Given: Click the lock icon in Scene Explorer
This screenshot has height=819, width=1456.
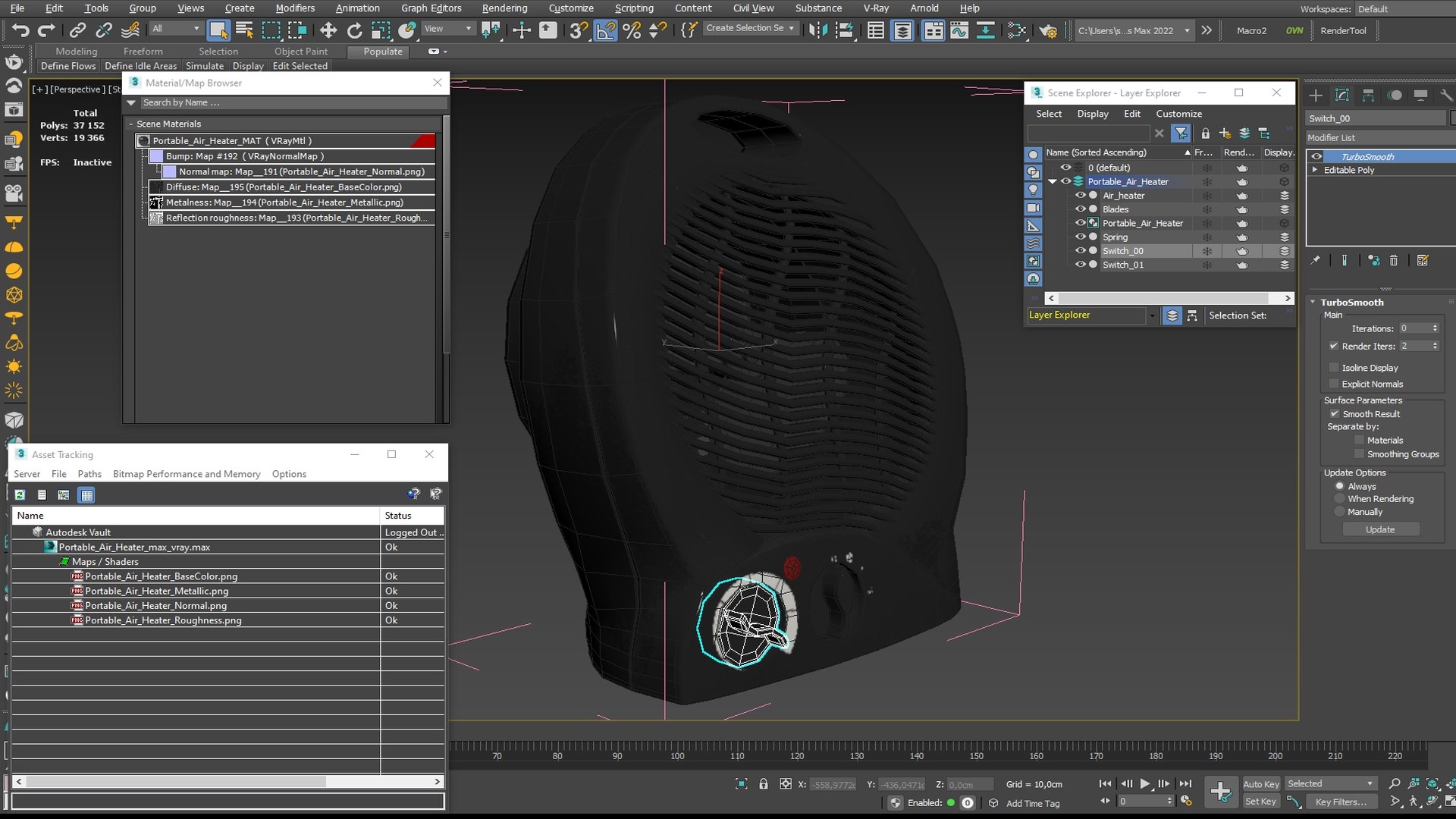Looking at the screenshot, I should 1205,133.
